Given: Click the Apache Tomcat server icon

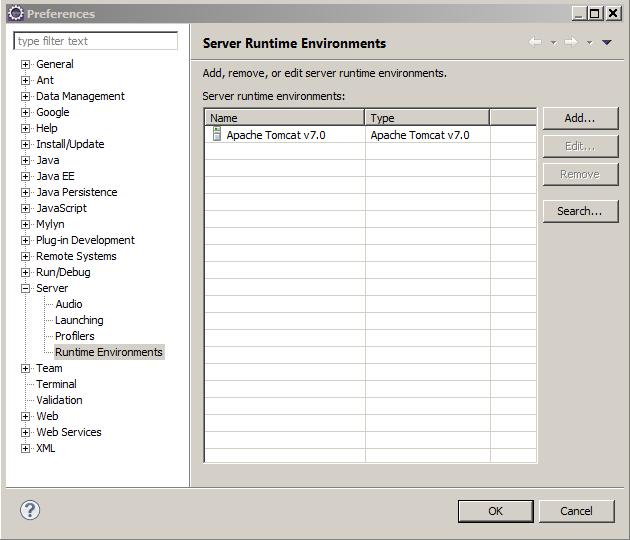Looking at the screenshot, I should pyautogui.click(x=217, y=134).
